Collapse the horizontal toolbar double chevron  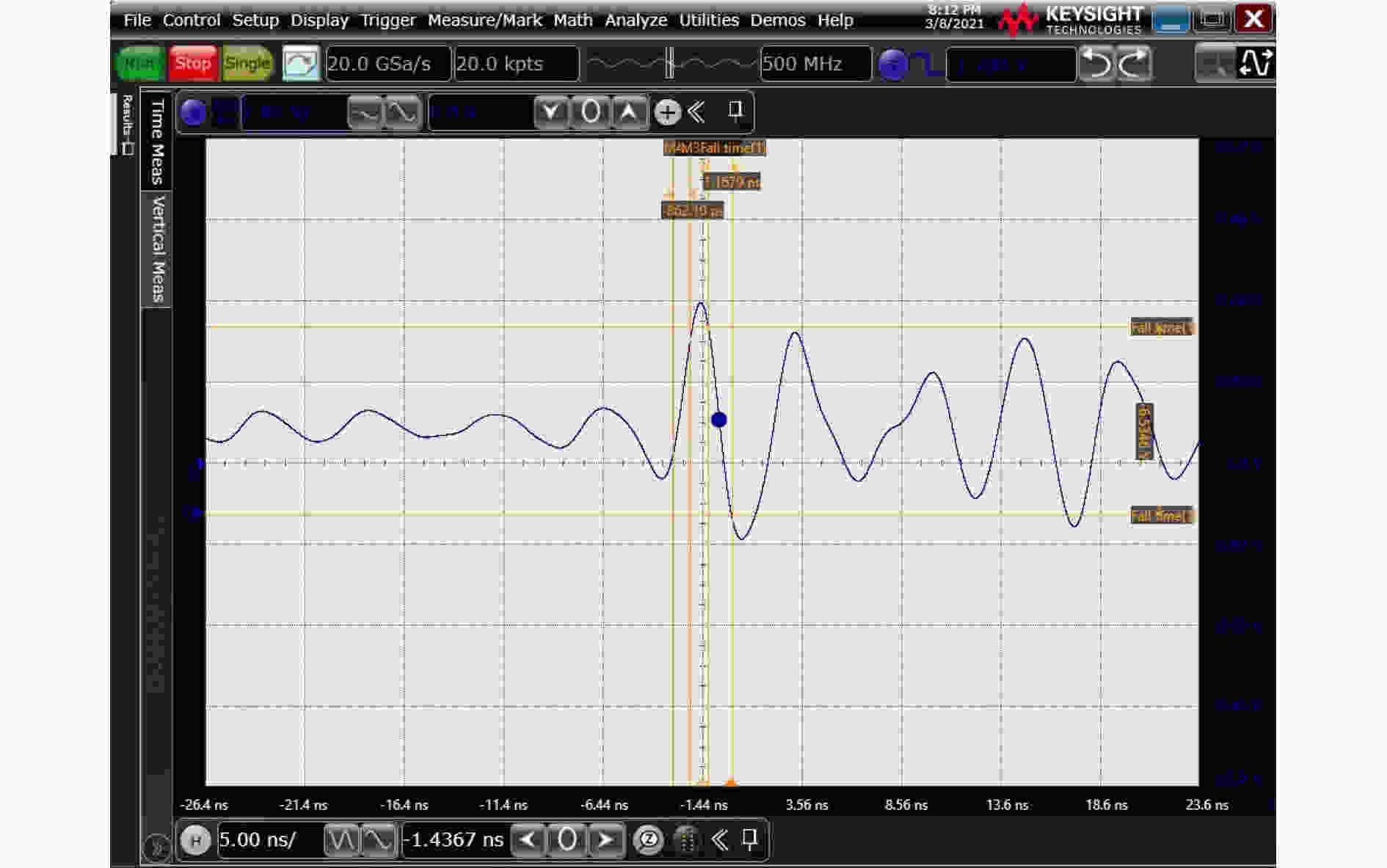720,839
